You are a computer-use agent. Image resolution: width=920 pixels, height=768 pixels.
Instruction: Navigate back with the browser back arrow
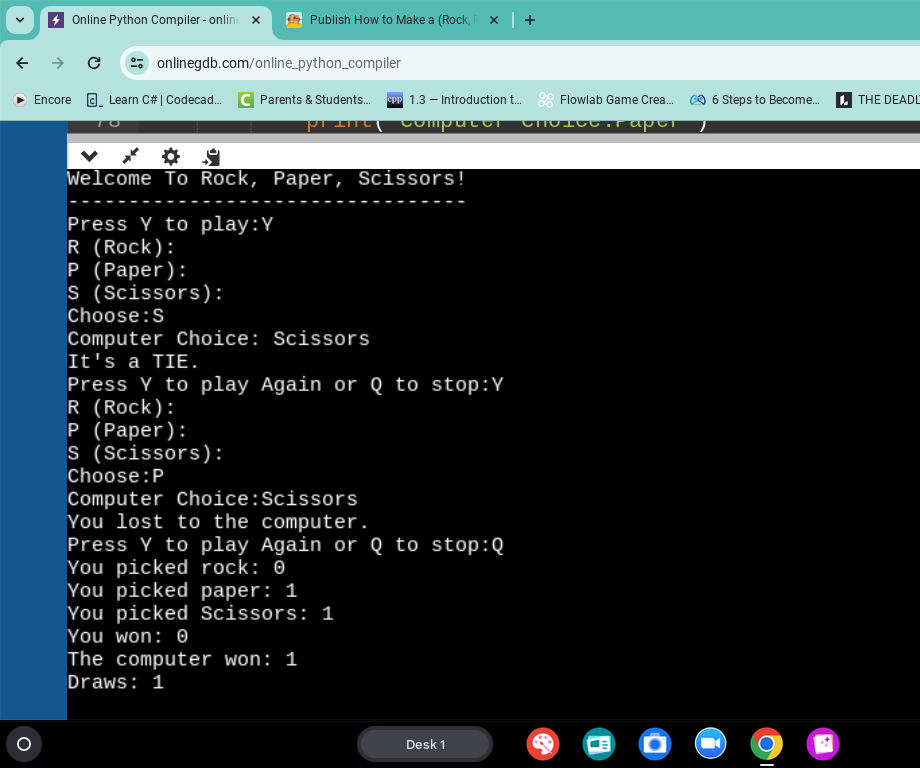[x=22, y=62]
